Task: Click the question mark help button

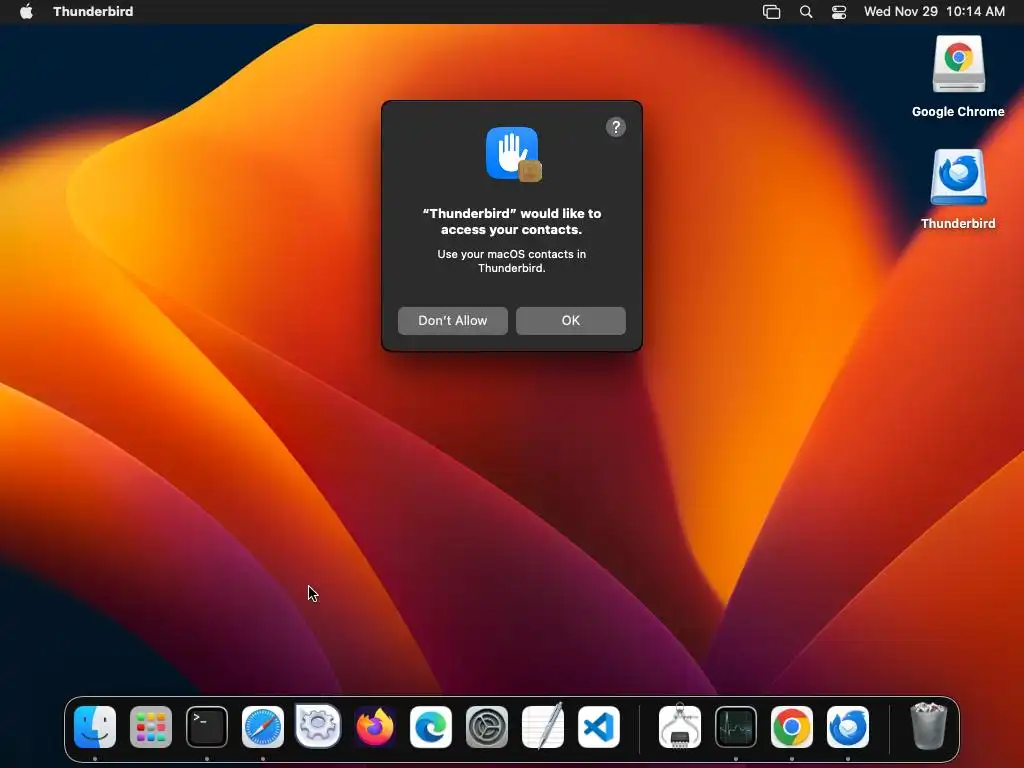Action: click(x=616, y=127)
